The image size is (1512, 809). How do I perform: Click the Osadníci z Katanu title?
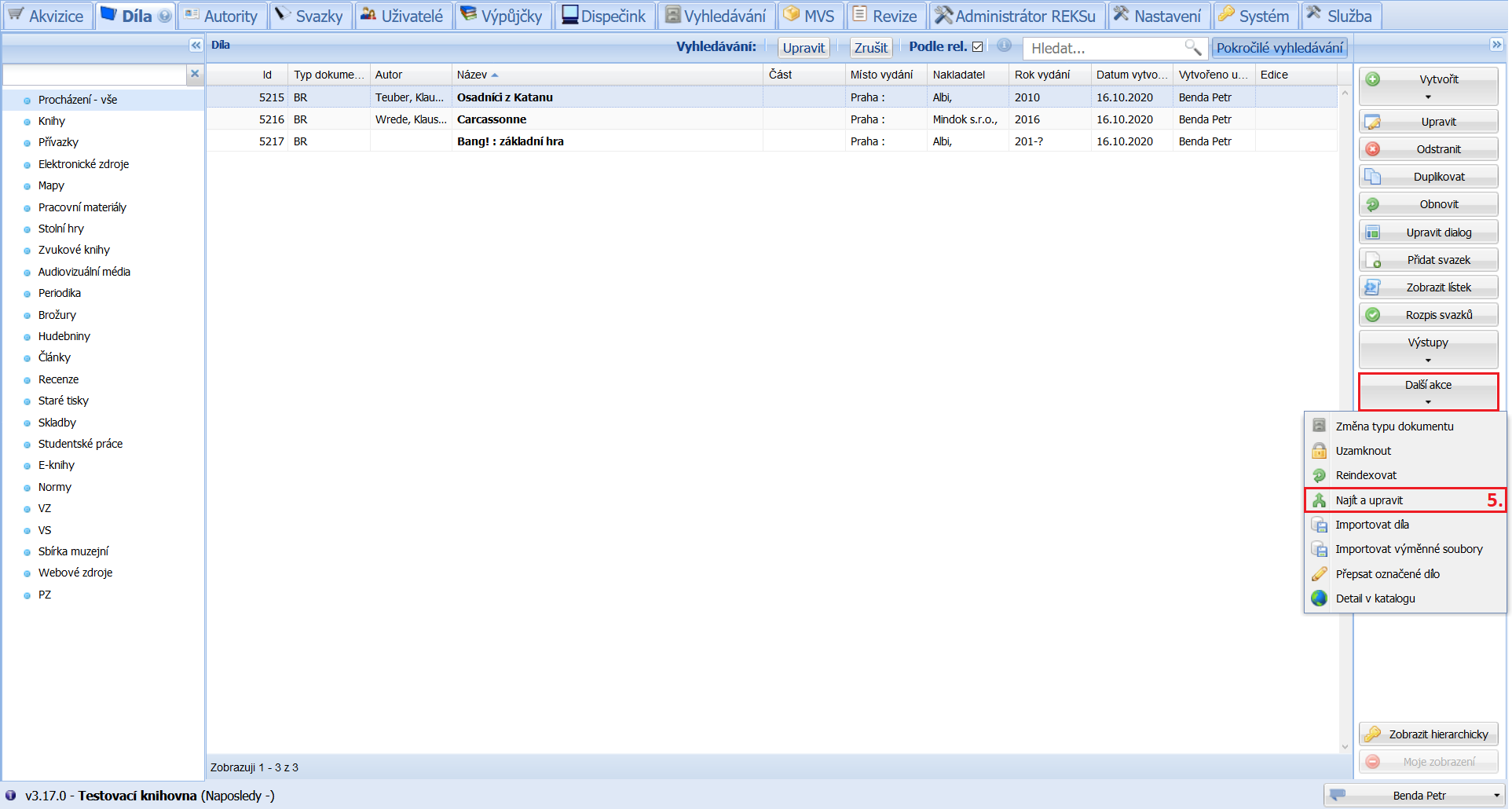(505, 97)
